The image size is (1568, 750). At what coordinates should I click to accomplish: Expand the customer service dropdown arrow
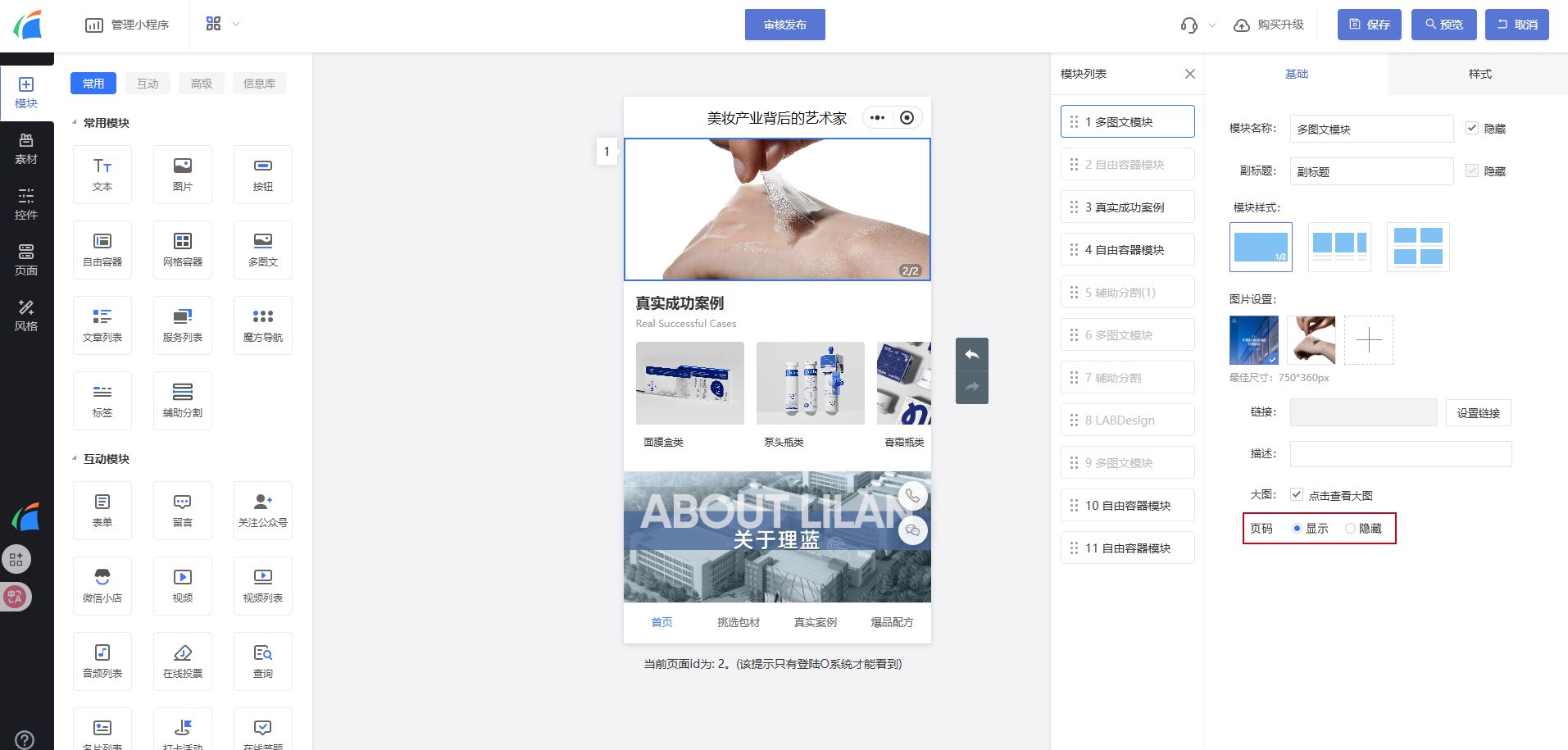(x=1212, y=25)
